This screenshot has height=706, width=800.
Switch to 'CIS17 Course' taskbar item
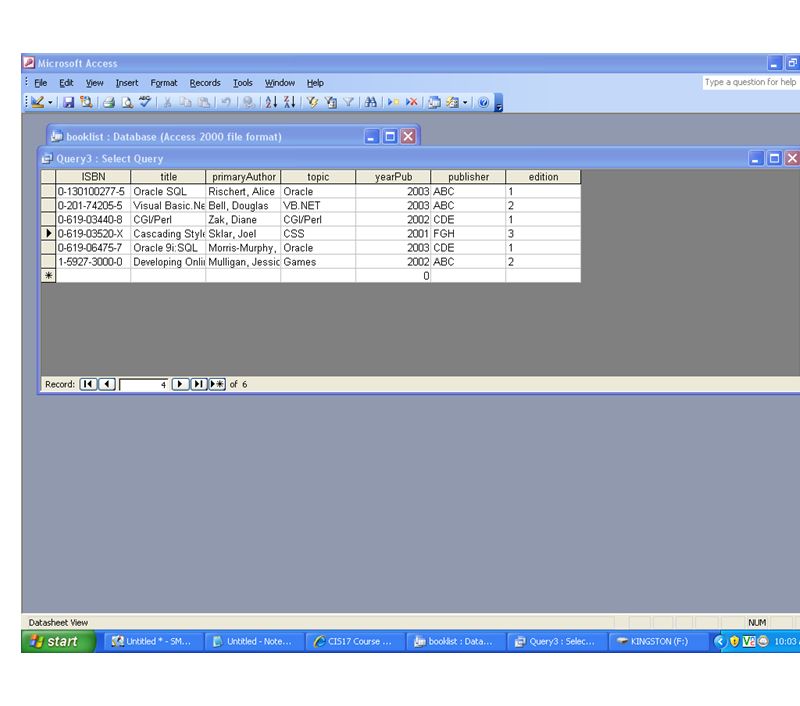354,641
